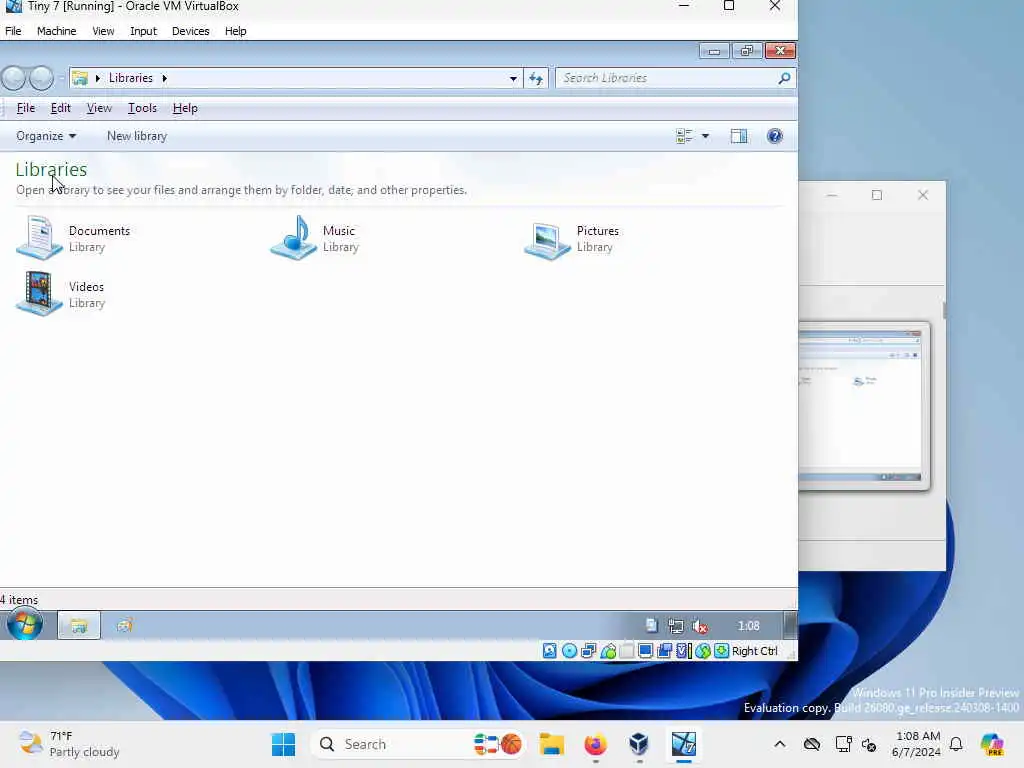Screen dimensions: 1024x768
Task: Show hidden icons in Windows 11 tray
Action: point(780,744)
